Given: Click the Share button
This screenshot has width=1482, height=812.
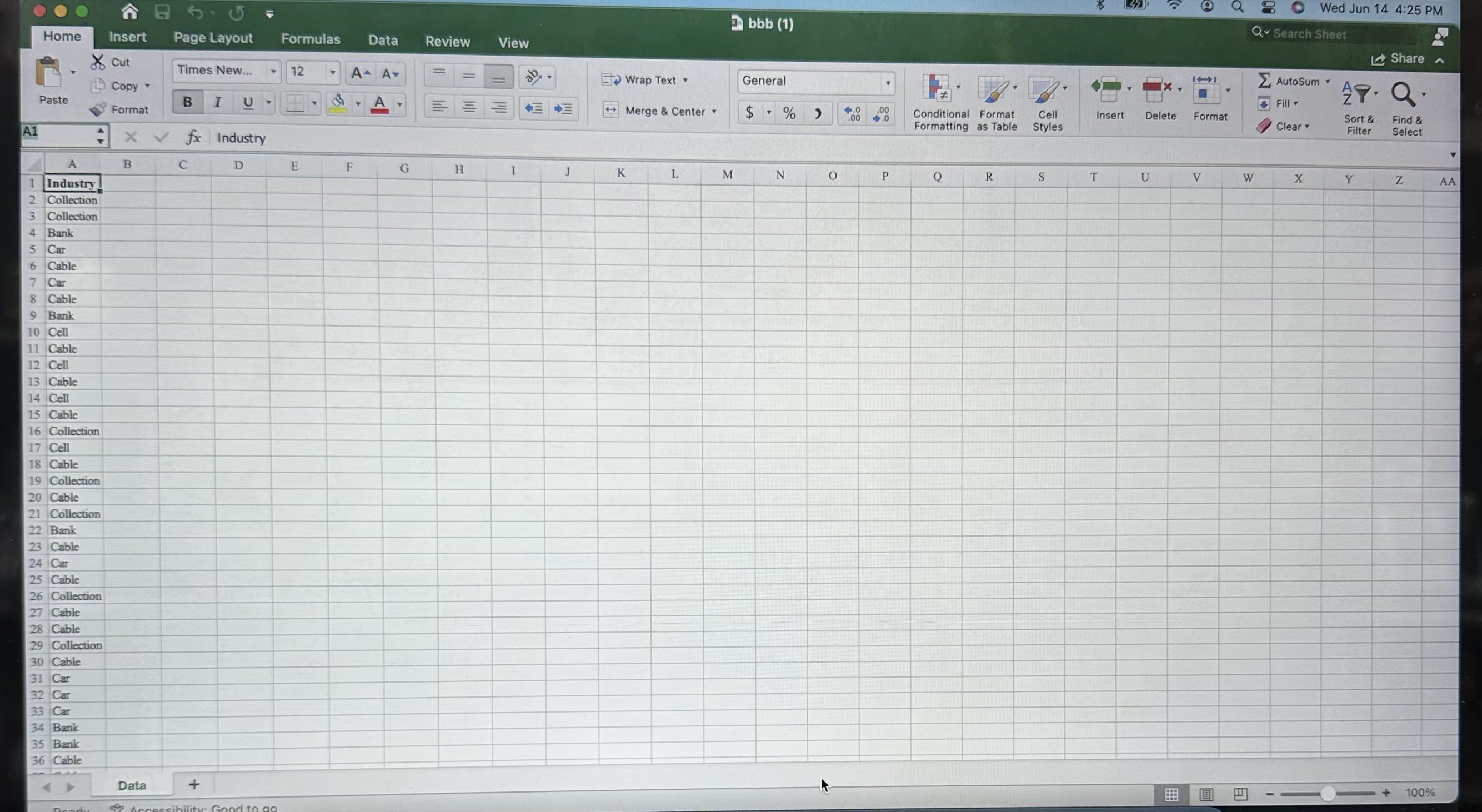Looking at the screenshot, I should click(1398, 59).
